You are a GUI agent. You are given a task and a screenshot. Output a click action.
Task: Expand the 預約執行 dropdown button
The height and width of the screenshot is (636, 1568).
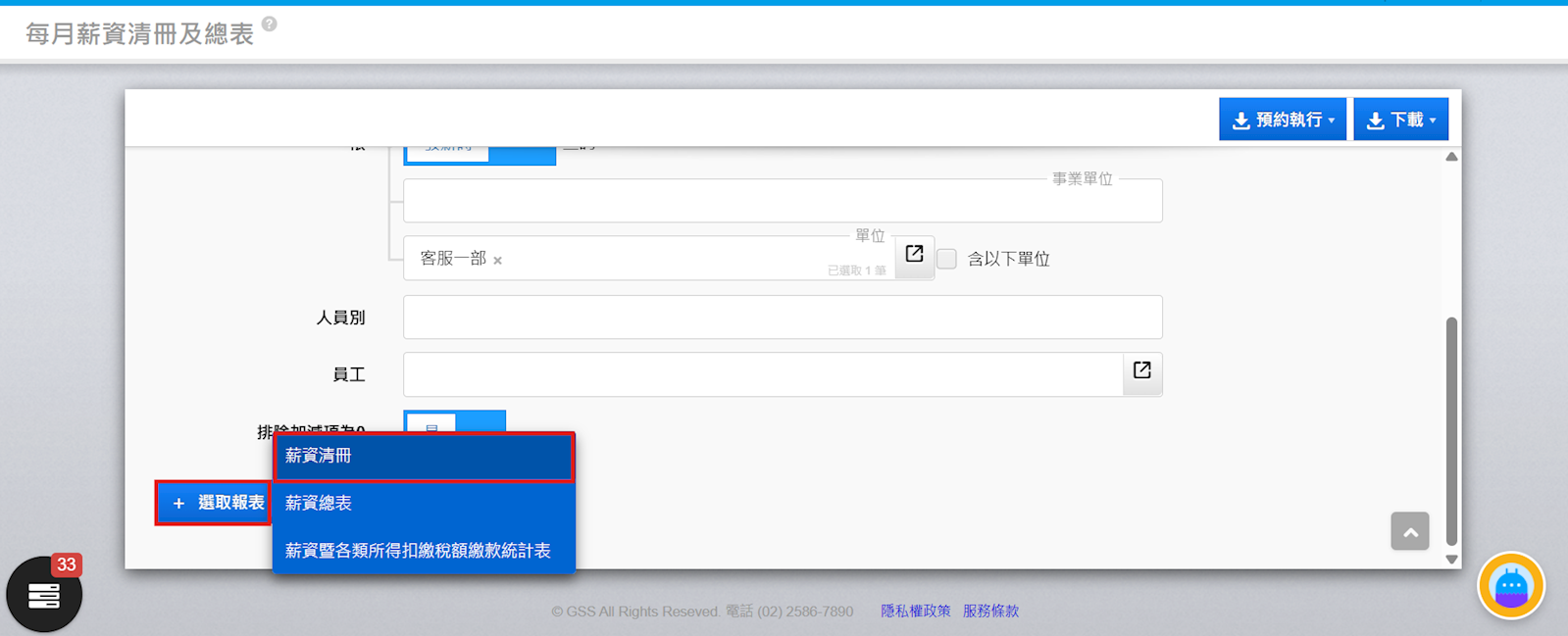[1282, 120]
